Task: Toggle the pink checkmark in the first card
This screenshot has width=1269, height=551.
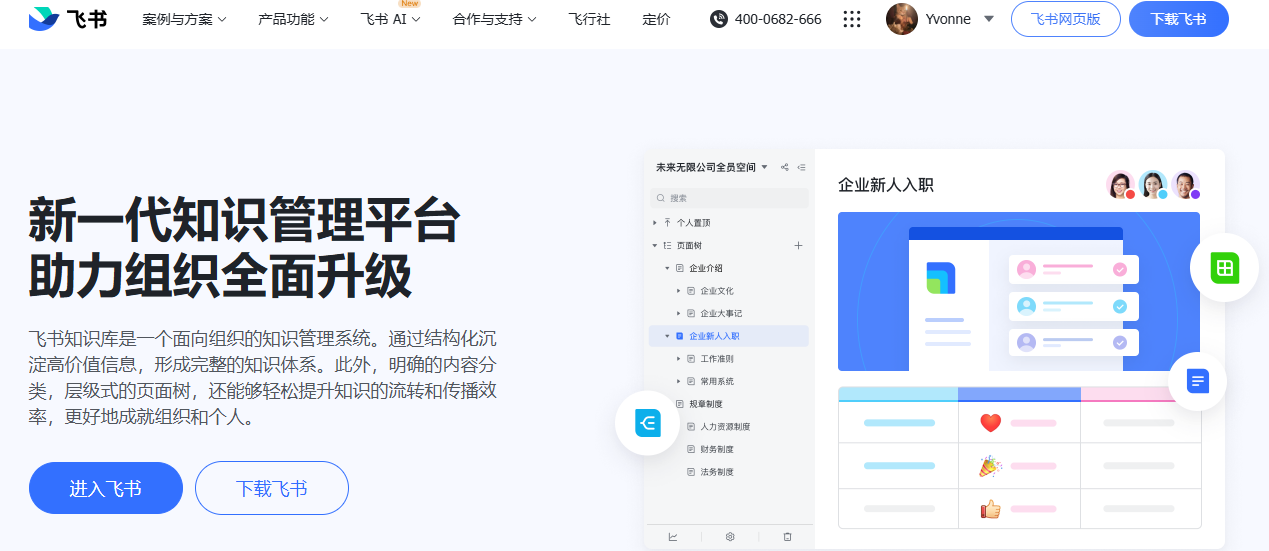Action: tap(1120, 269)
